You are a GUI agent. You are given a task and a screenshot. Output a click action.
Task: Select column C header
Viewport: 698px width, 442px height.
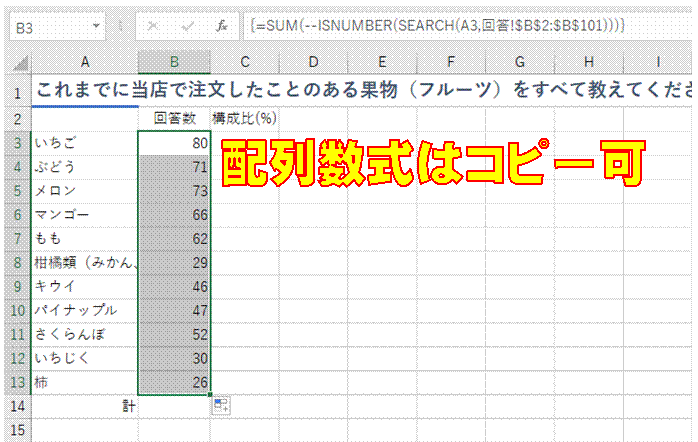click(244, 62)
